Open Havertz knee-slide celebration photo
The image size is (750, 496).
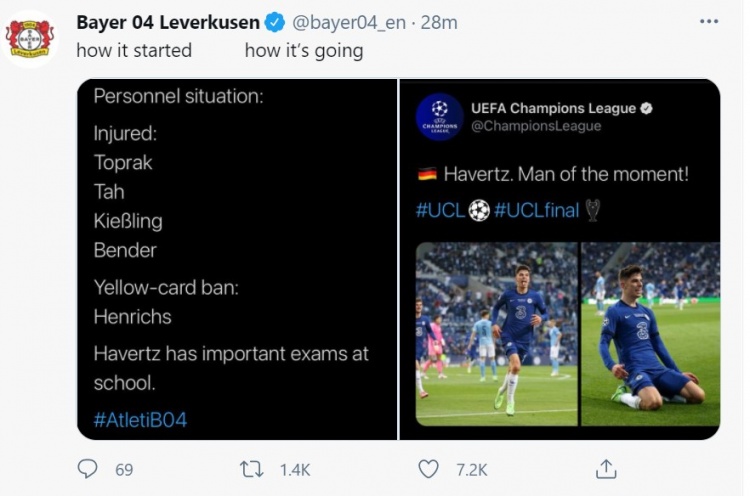click(x=650, y=334)
